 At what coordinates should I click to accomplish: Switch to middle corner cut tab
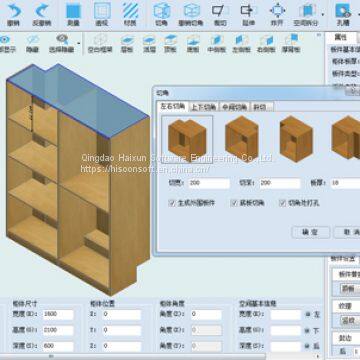tap(234, 107)
